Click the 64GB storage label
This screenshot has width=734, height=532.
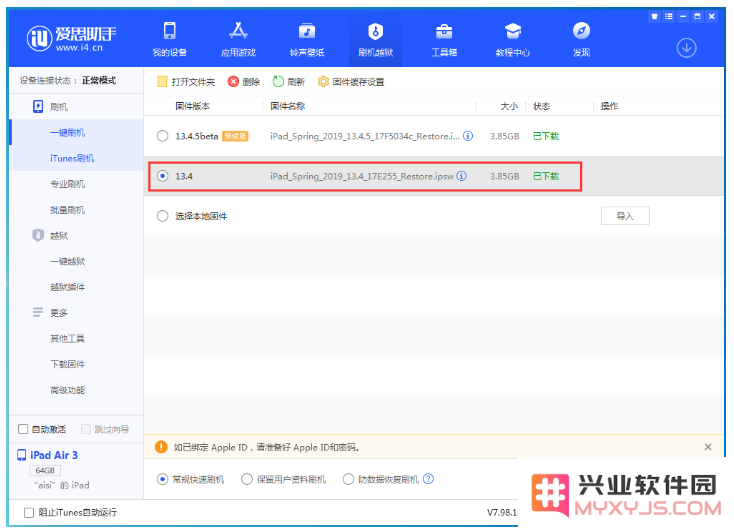click(x=45, y=470)
